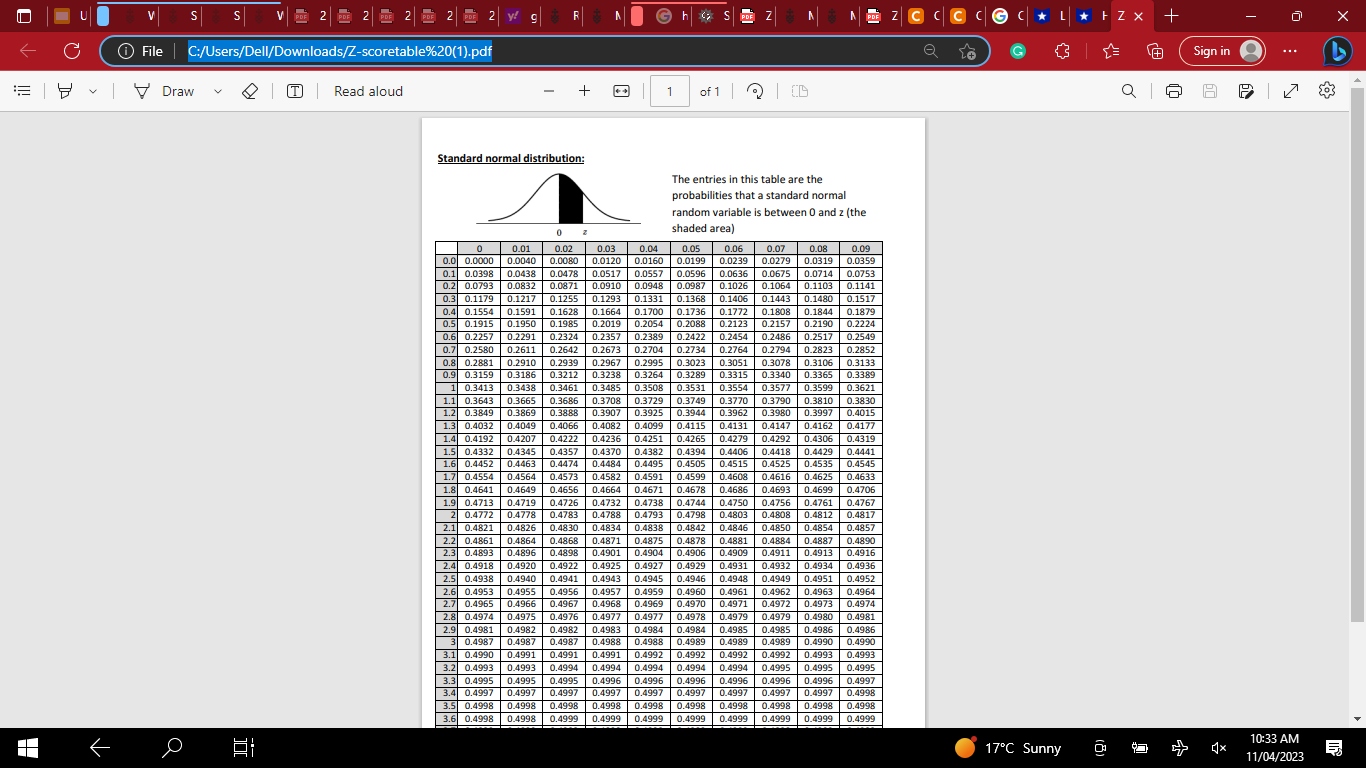Click the page number input field
Viewport: 1366px width, 768px height.
669,91
